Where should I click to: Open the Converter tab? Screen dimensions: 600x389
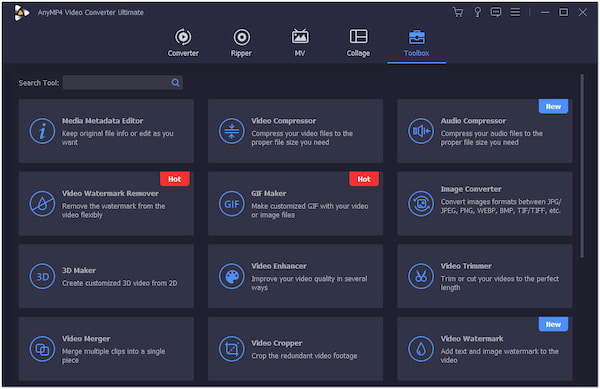pyautogui.click(x=183, y=42)
